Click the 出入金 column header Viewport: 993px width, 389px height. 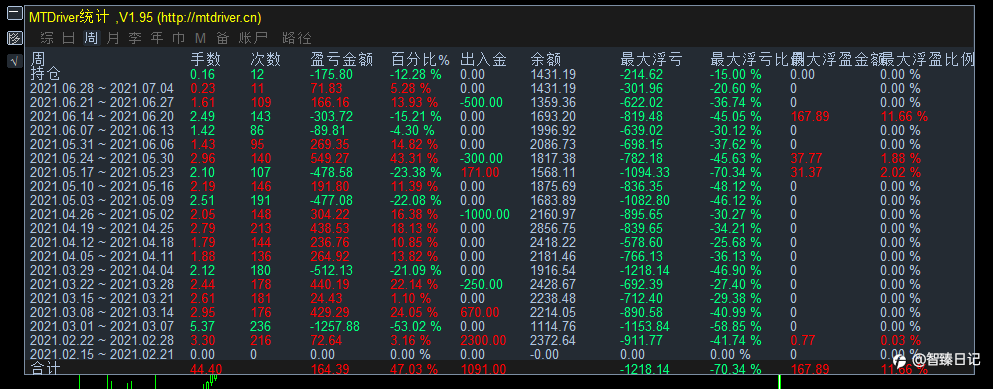point(483,60)
